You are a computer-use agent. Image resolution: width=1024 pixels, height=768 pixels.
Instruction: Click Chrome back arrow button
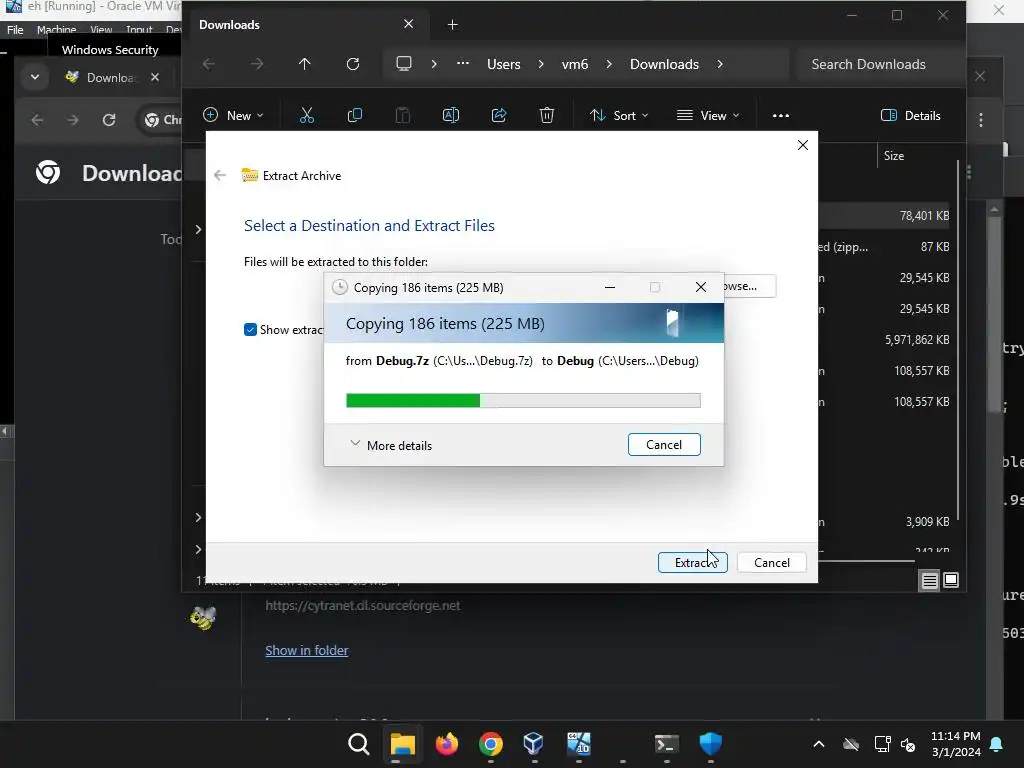point(37,120)
